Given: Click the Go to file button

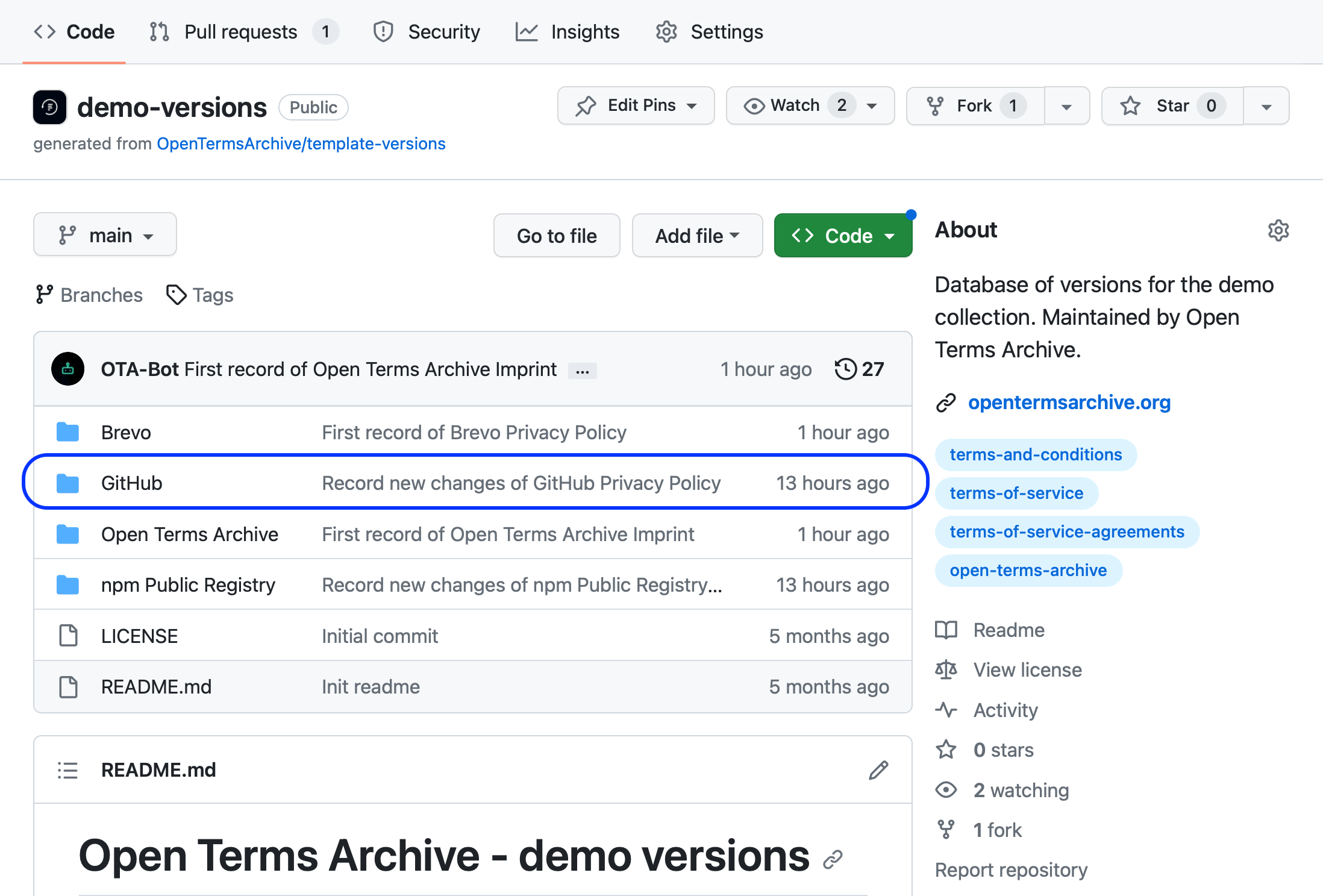Looking at the screenshot, I should click(x=556, y=236).
